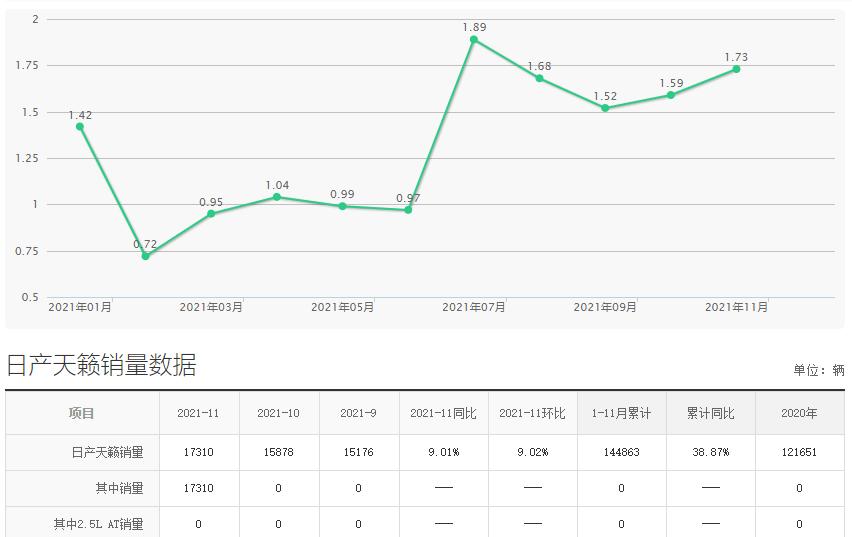The width and height of the screenshot is (852, 537).
Task: Click the 单位：辆 unit label
Action: click(x=818, y=370)
